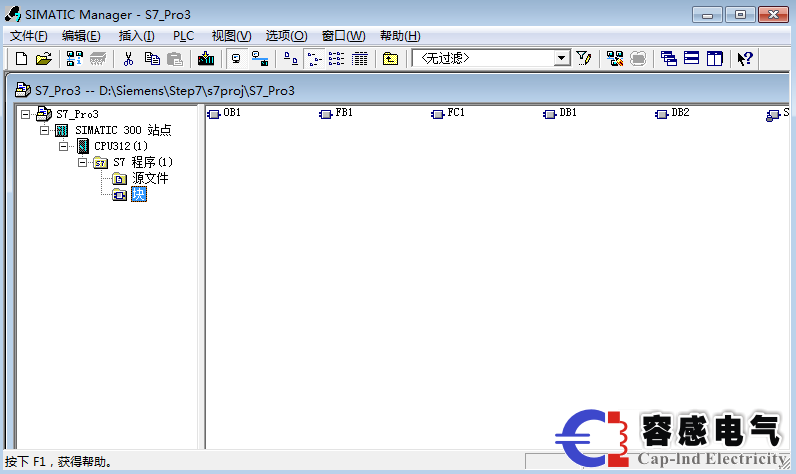Viewport: 796px width, 474px height.
Task: Click the Simulate Modules icon
Action: (x=615, y=59)
